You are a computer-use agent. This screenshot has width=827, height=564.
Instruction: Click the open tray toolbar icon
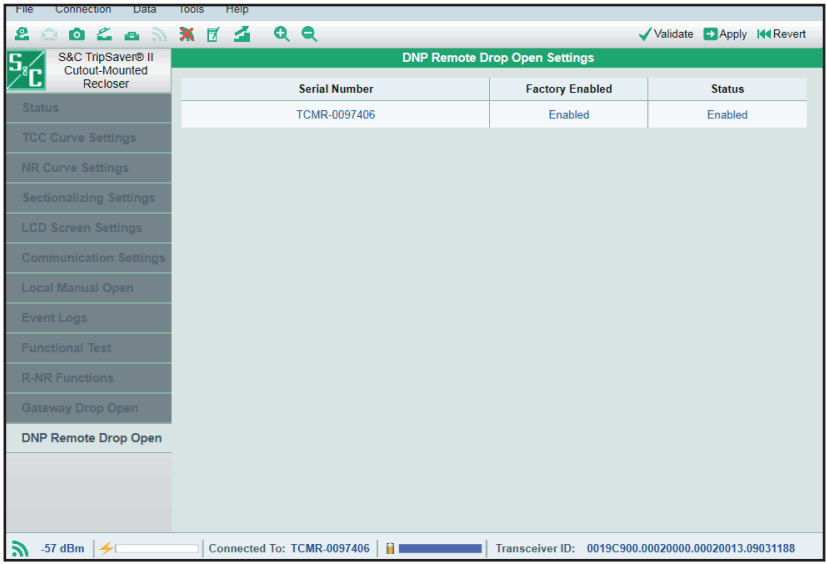click(x=104, y=35)
